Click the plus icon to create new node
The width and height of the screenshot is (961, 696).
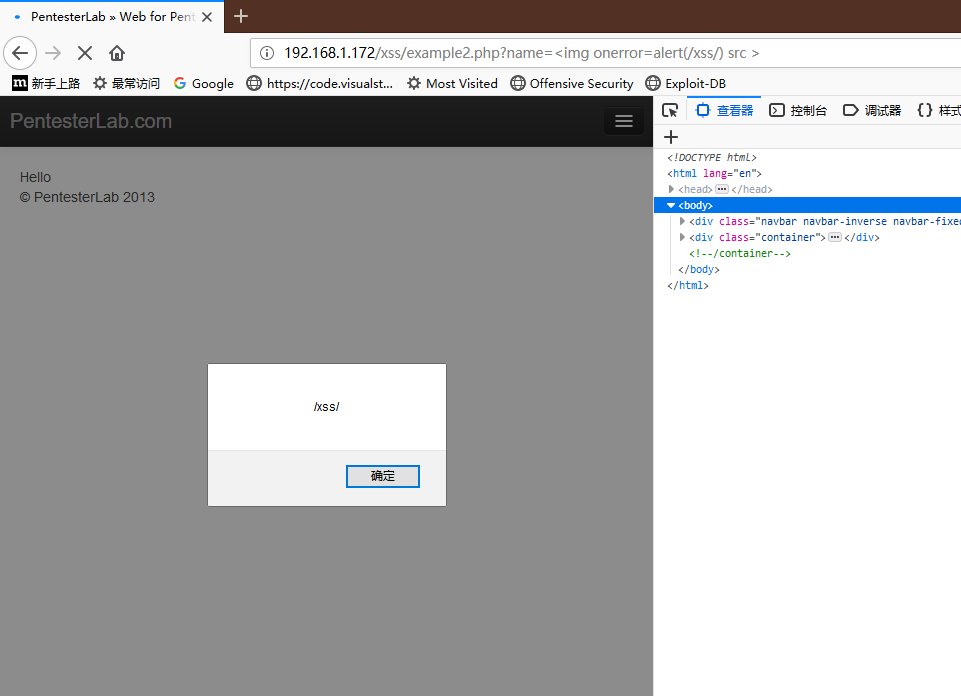tap(670, 137)
